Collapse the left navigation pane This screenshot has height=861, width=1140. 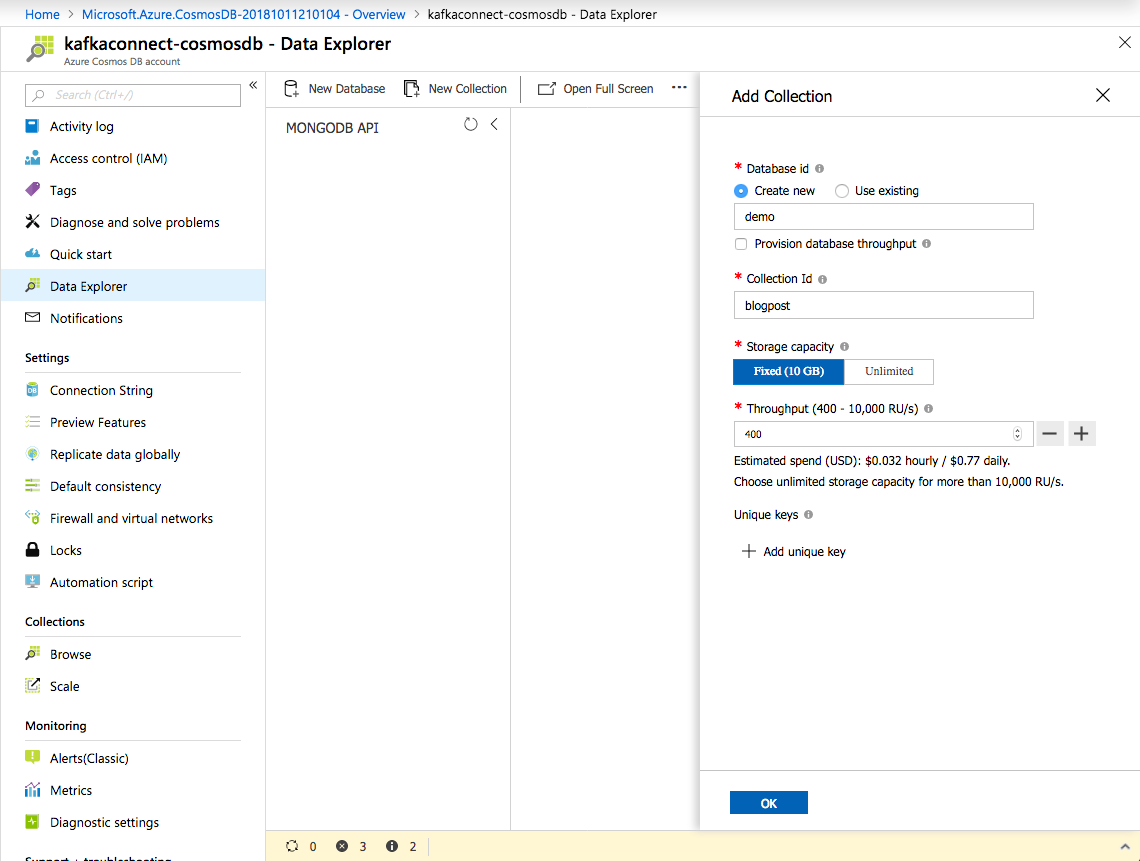tap(252, 85)
